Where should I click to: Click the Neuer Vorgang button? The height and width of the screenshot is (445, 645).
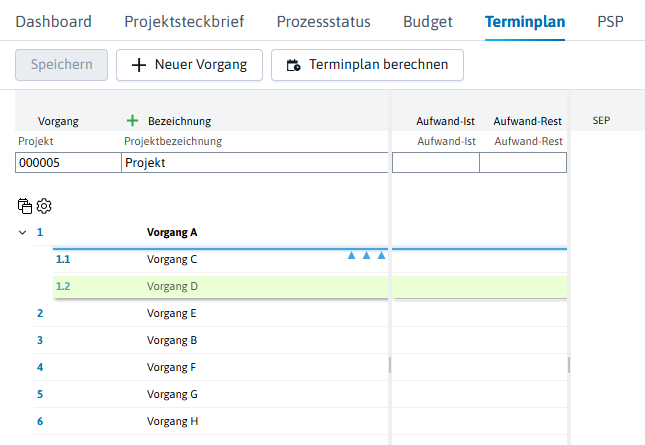coord(189,65)
